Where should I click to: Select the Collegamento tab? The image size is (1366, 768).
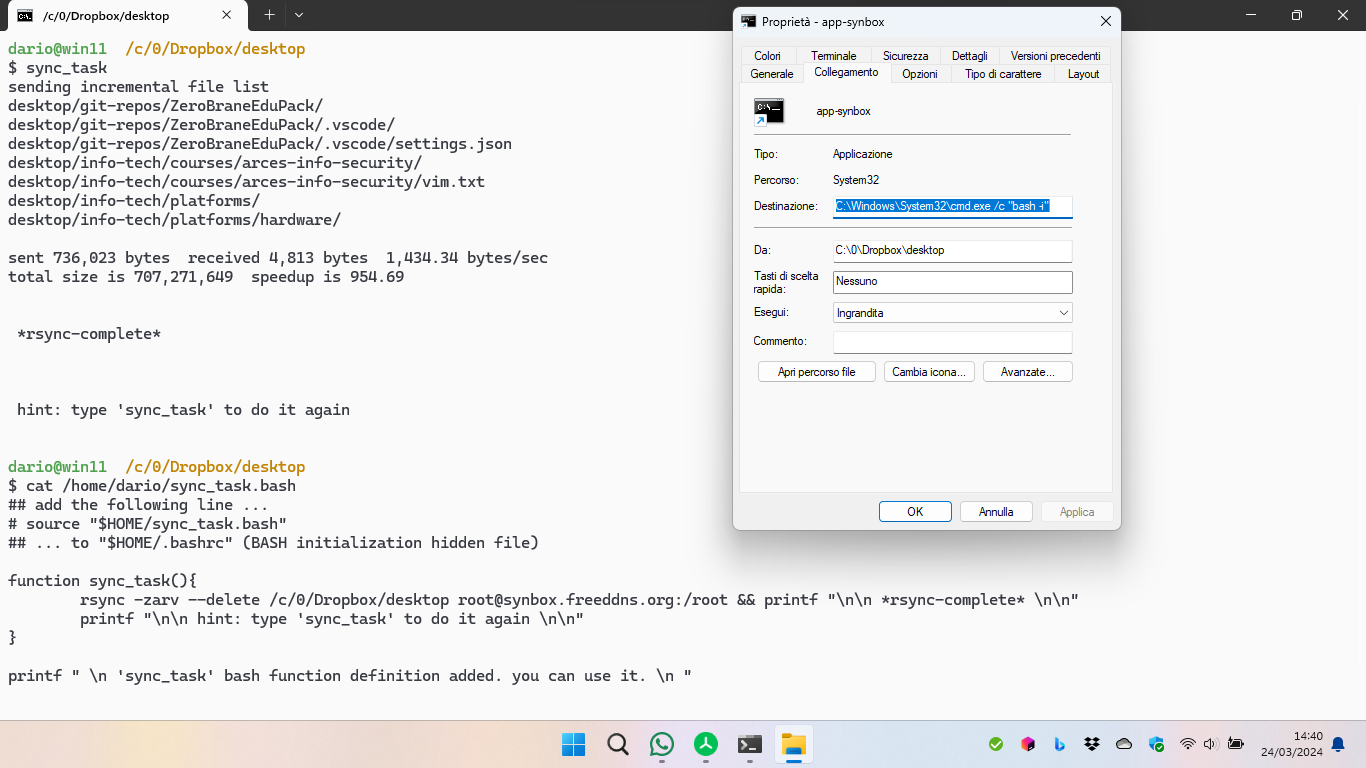(x=846, y=72)
